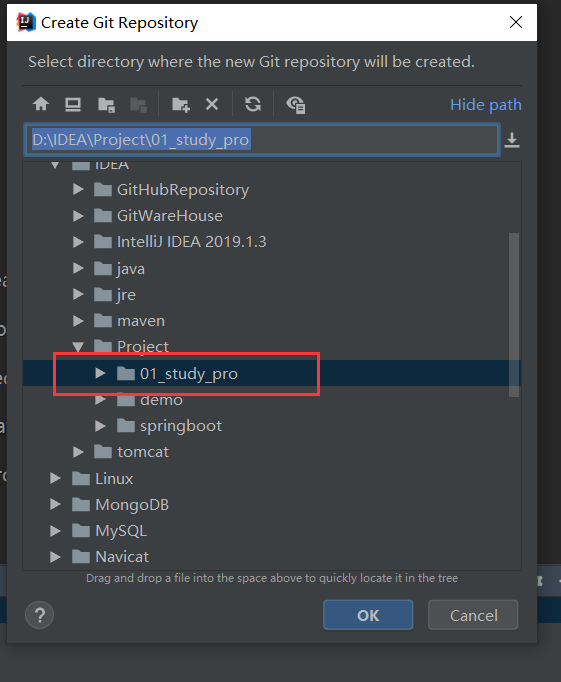The image size is (561, 682).
Task: Expand the GitHubRepository folder
Action: tap(78, 189)
